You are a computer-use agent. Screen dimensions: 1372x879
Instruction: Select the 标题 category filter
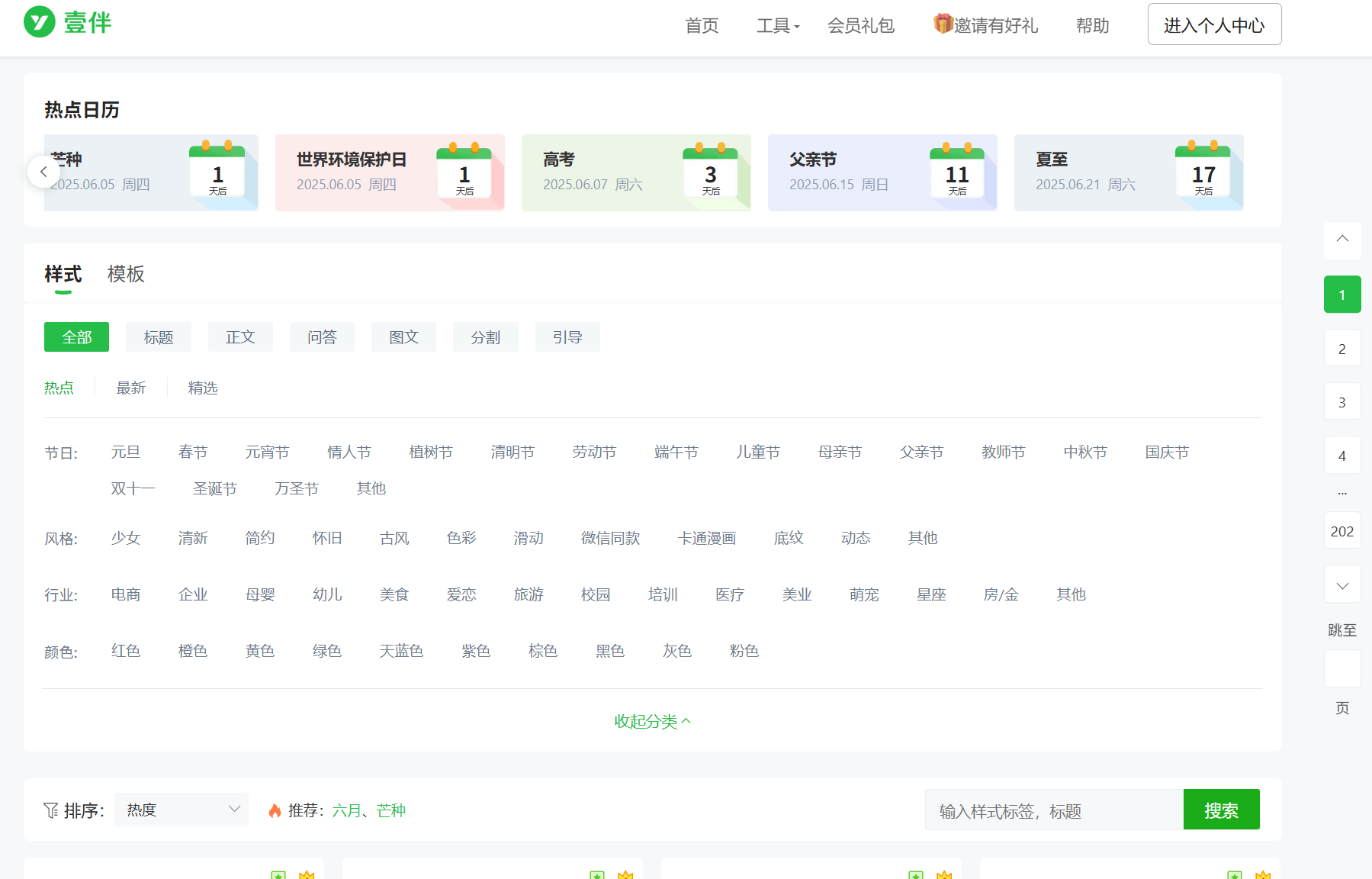point(159,337)
